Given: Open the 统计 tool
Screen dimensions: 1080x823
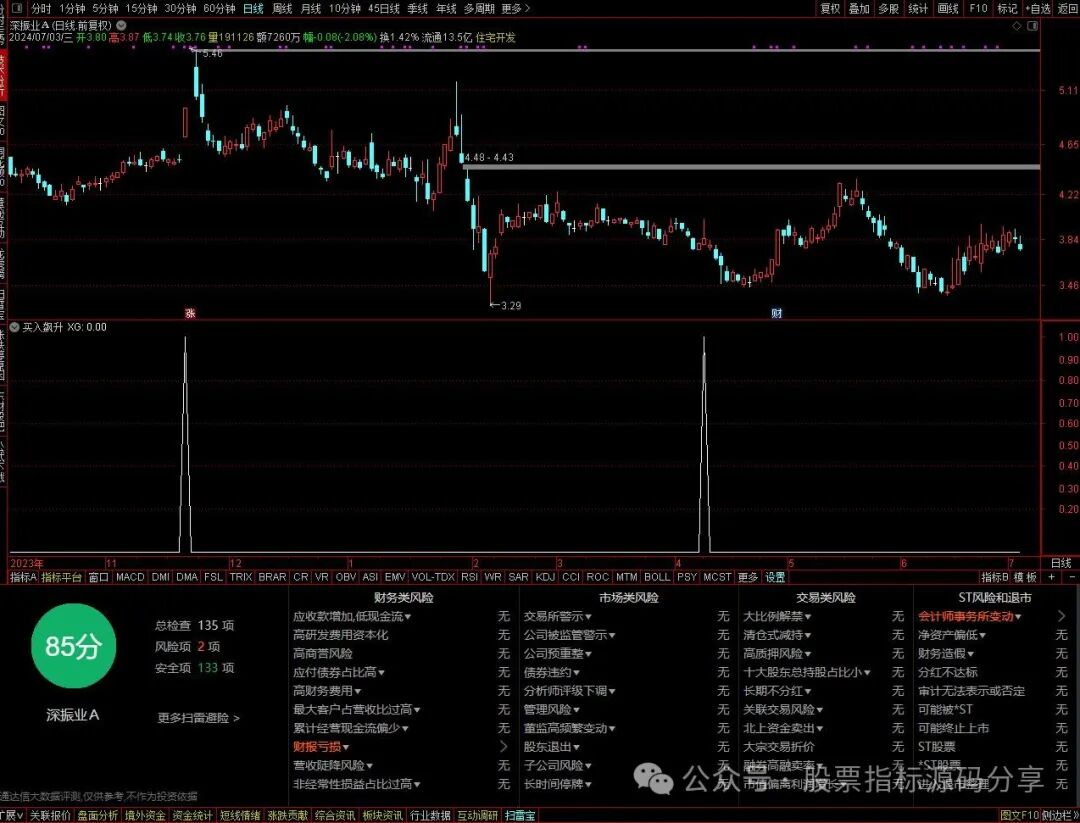Looking at the screenshot, I should click(x=918, y=8).
